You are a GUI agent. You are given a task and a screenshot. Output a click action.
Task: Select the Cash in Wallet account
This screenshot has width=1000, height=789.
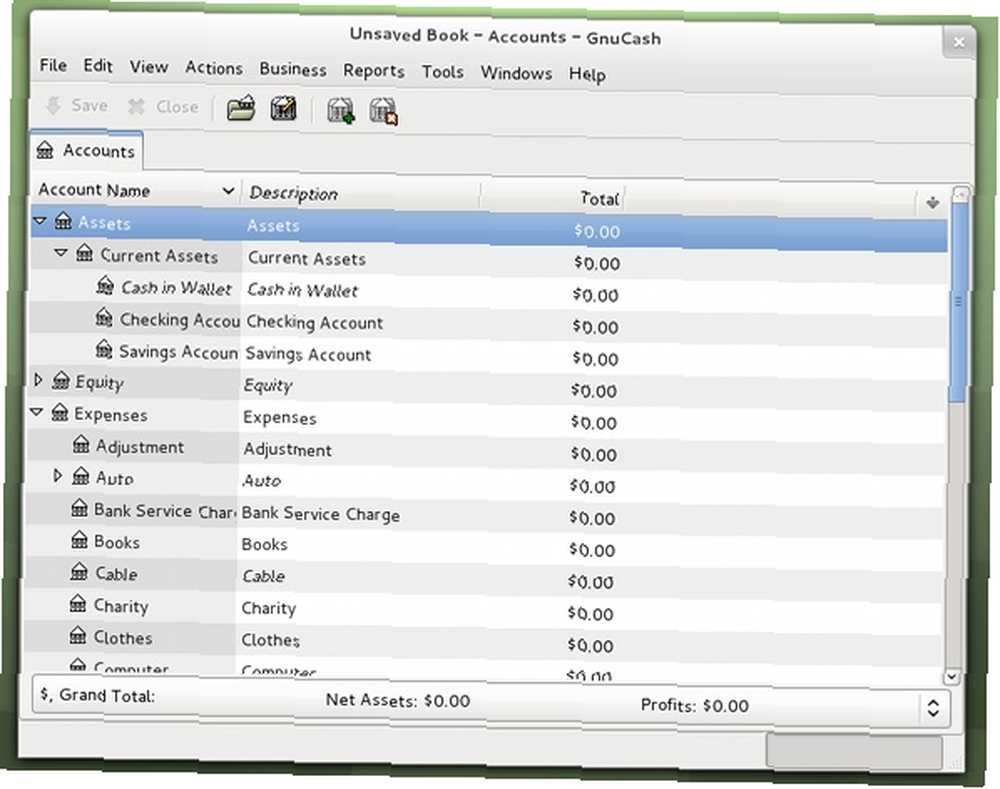point(488,291)
